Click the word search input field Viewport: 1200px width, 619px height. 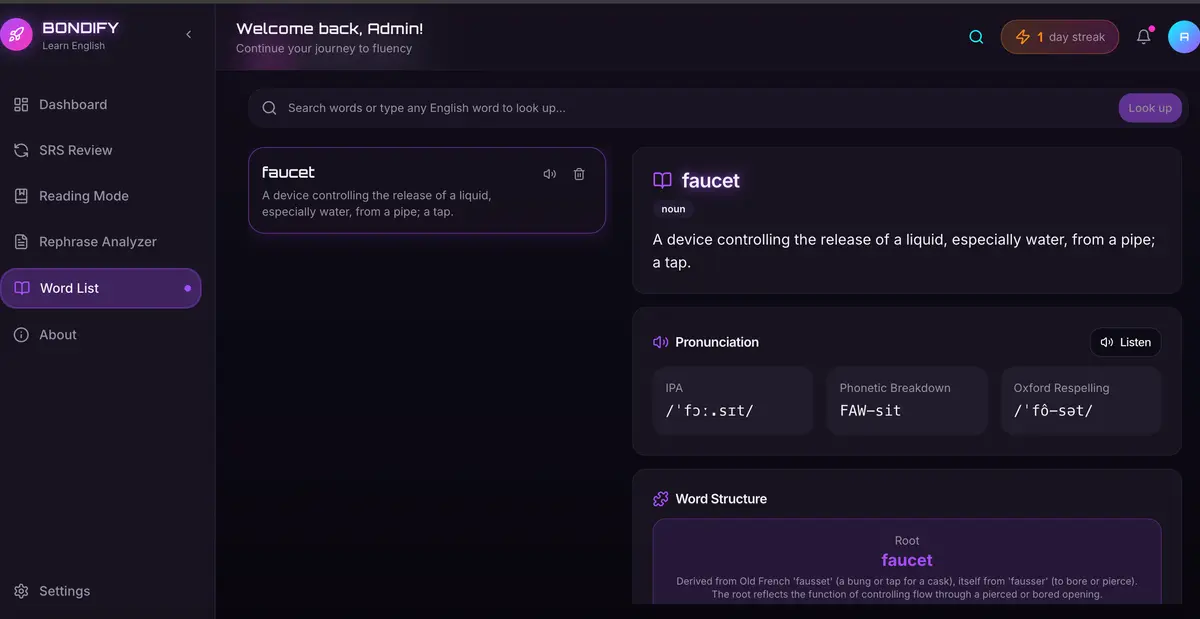(x=690, y=108)
